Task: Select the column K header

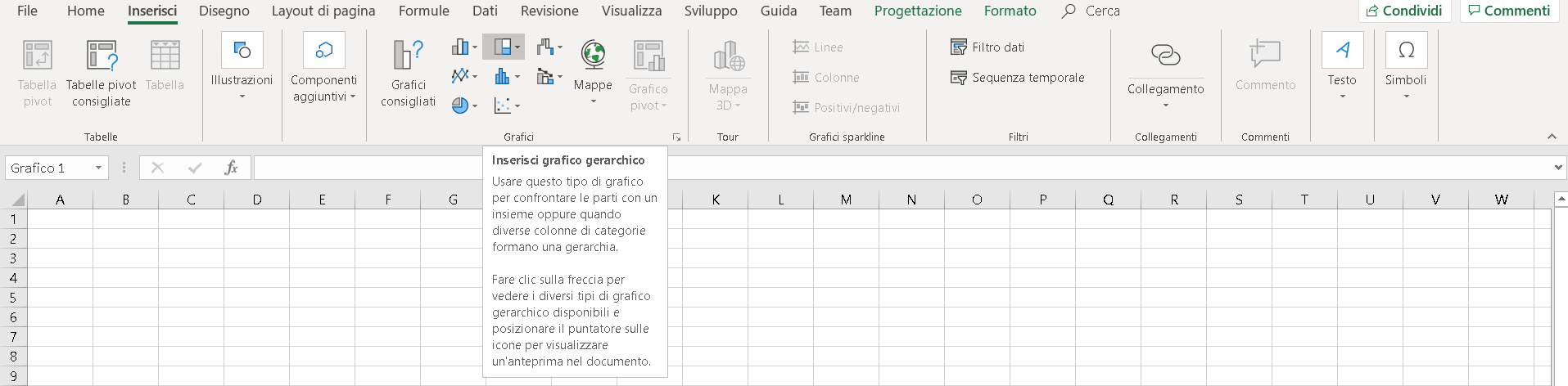Action: point(716,200)
